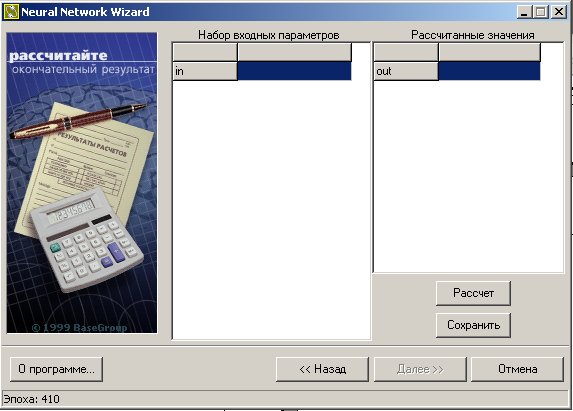The height and width of the screenshot is (411, 573).
Task: Click Neural Network Wizard title bar icon
Action: click(11, 12)
